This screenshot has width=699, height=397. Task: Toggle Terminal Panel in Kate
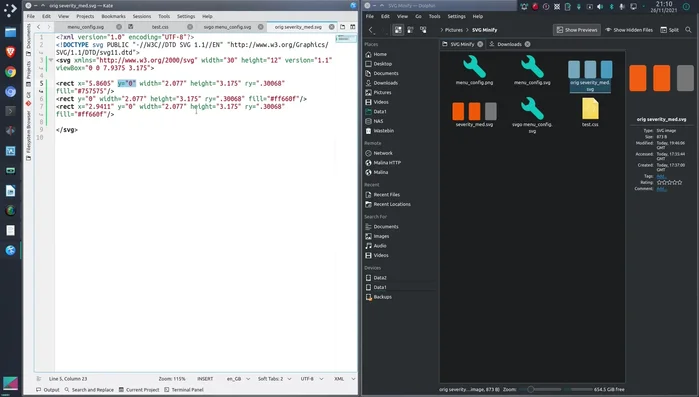[x=184, y=389]
